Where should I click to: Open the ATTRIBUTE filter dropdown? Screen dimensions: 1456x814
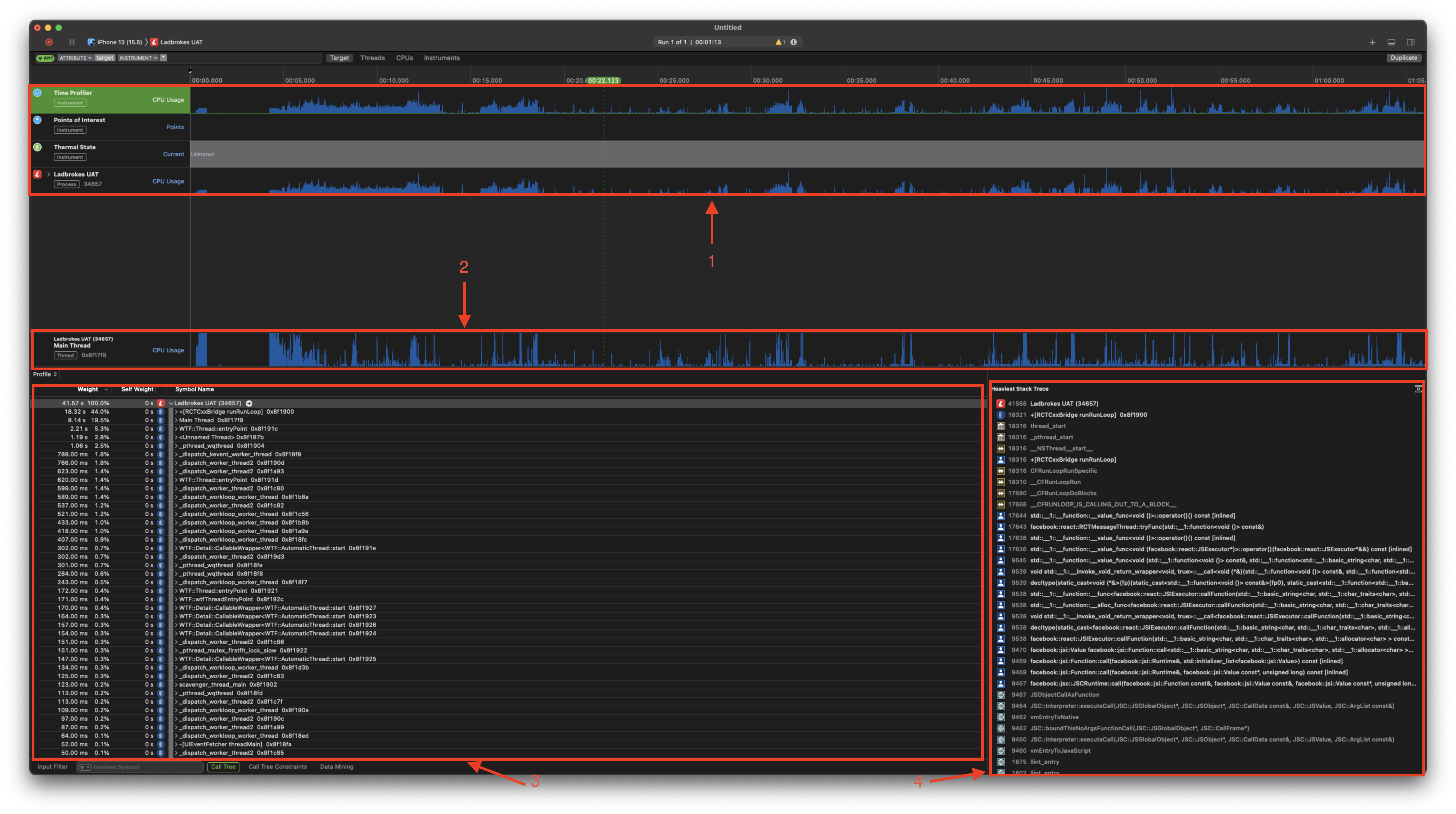click(75, 58)
